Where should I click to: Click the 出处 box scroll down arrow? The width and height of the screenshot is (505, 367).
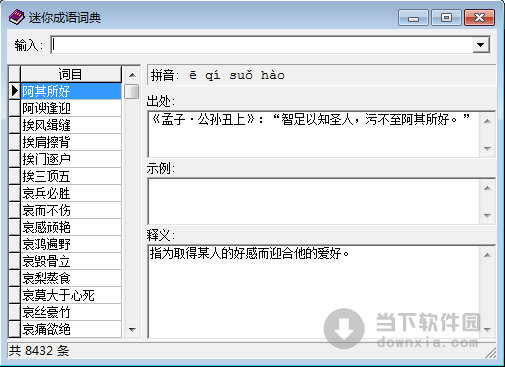pos(487,148)
